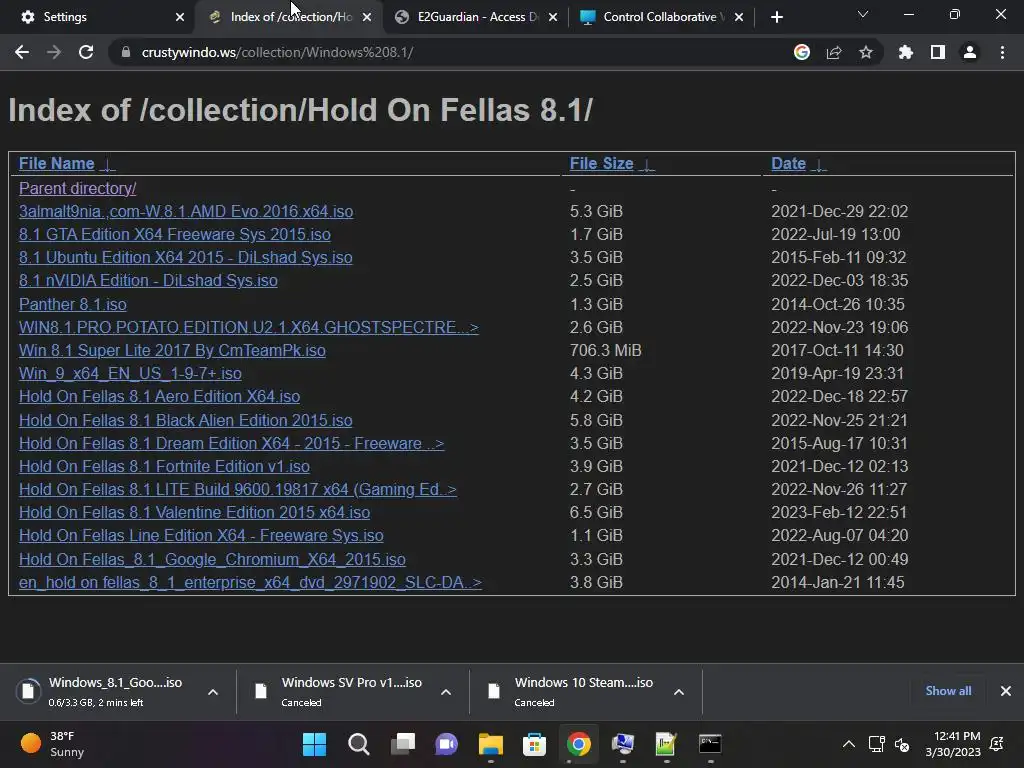Go back to the previous page

(22, 52)
